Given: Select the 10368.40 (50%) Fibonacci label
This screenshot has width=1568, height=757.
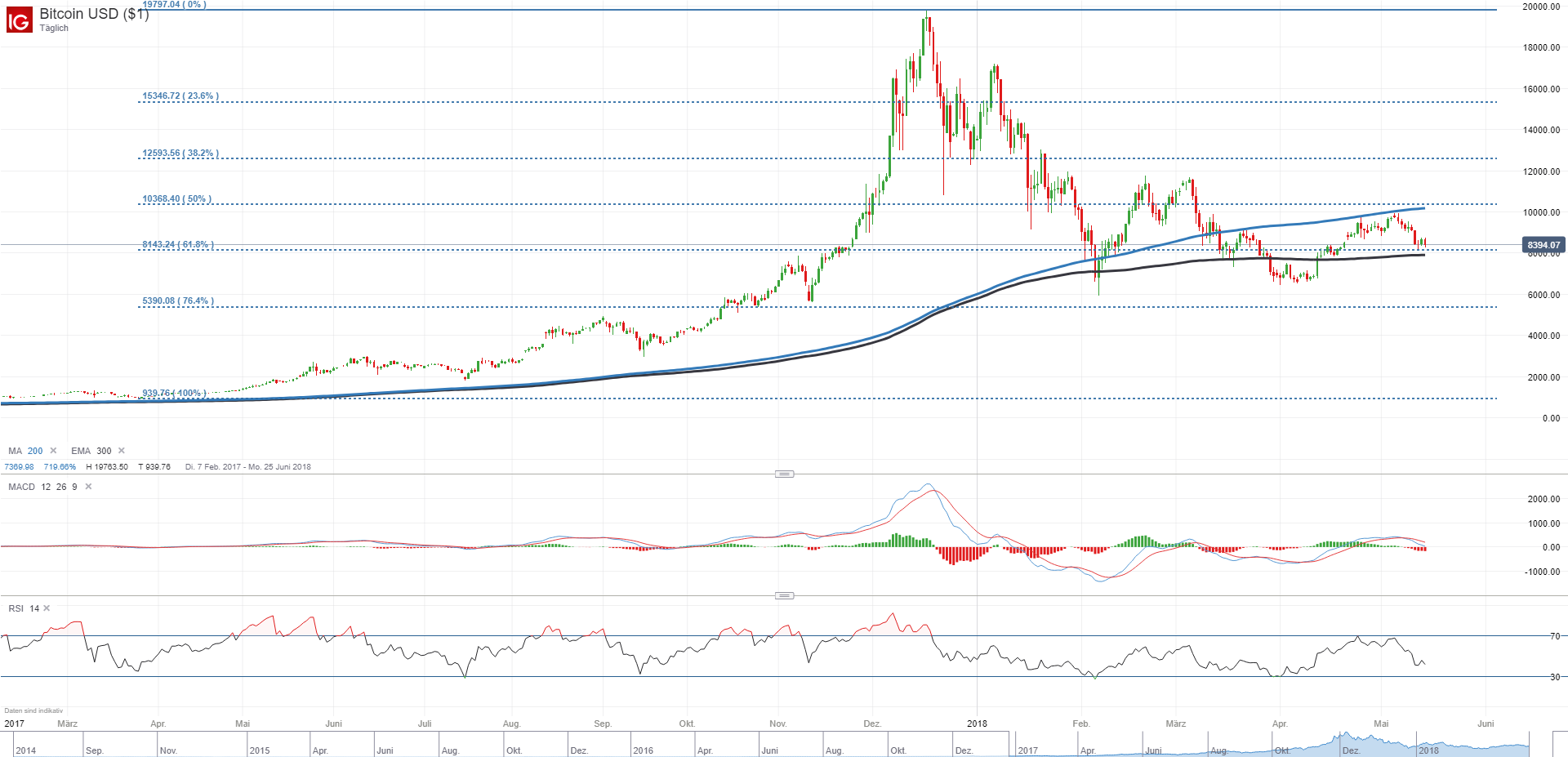Looking at the screenshot, I should (177, 198).
